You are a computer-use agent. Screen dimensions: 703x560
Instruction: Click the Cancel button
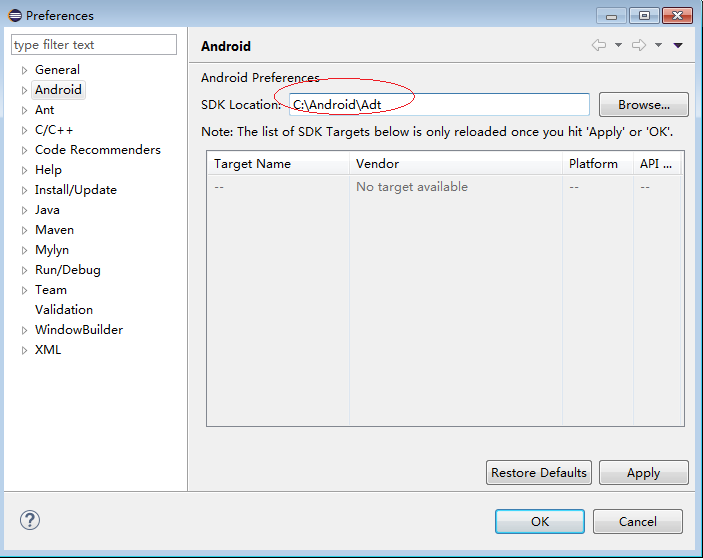[x=638, y=521]
